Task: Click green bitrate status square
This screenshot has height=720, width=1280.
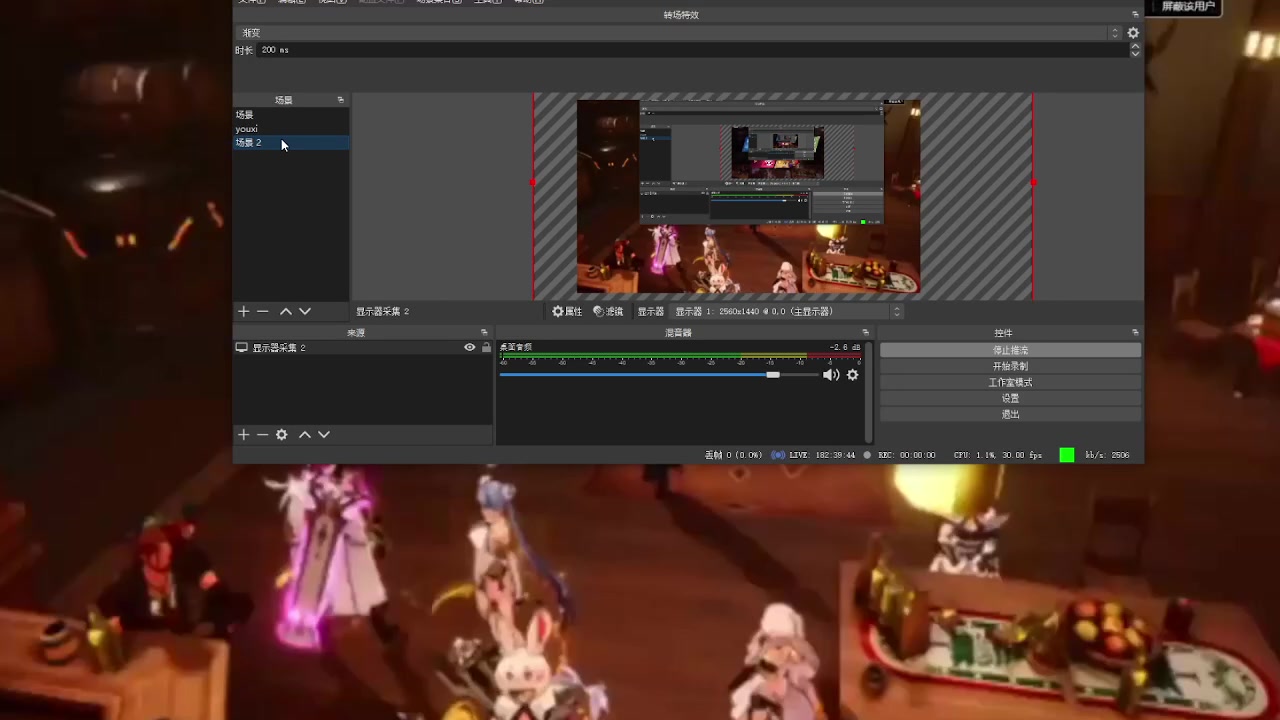Action: coord(1067,455)
